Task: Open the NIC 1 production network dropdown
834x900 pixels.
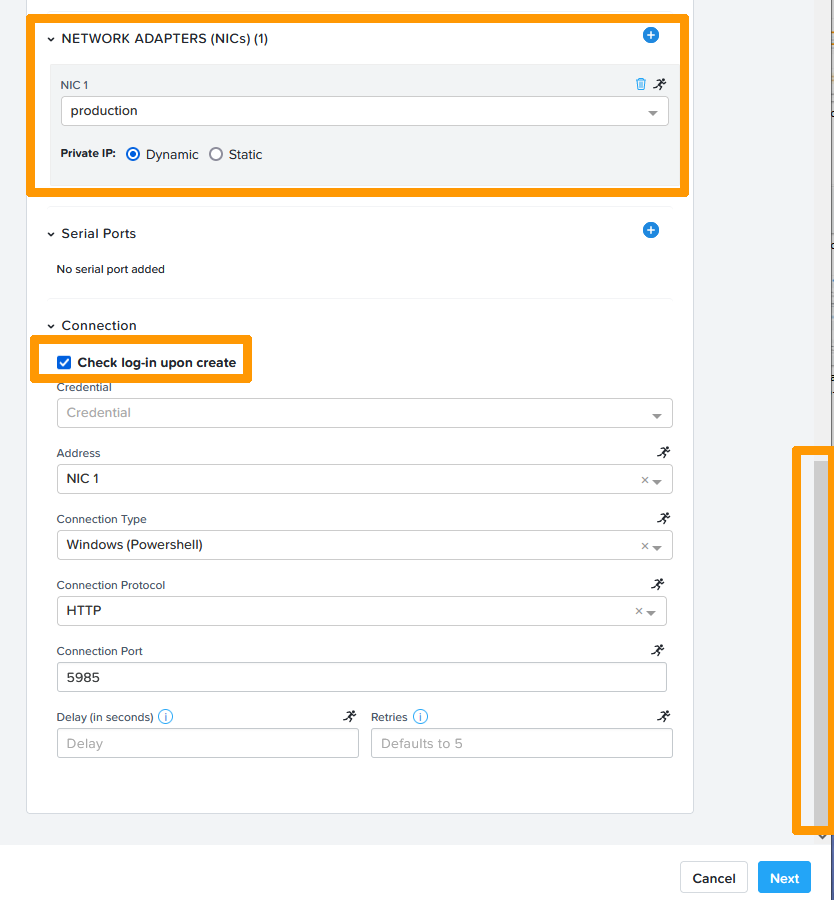Action: point(364,111)
